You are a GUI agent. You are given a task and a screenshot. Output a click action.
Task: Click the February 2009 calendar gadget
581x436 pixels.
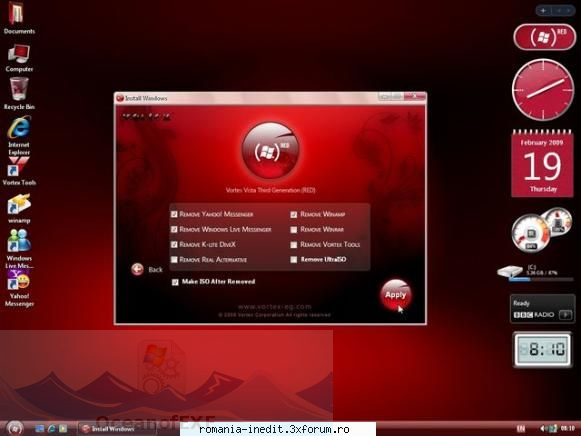542,163
